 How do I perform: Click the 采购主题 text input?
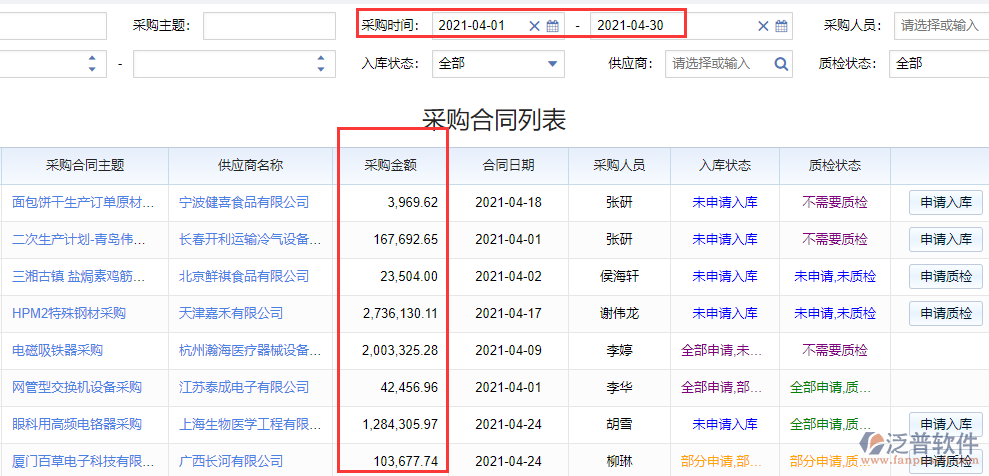(269, 26)
